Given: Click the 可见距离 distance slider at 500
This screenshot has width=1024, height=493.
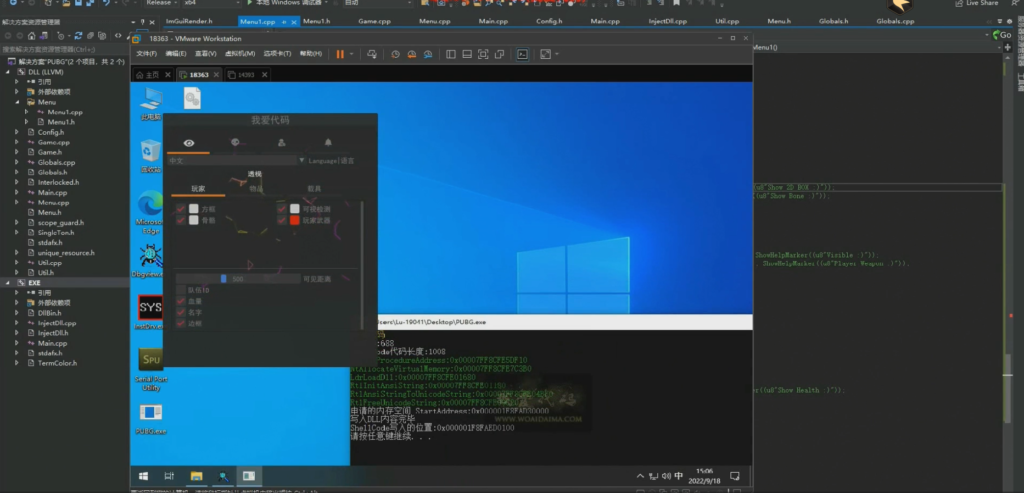Looking at the screenshot, I should 238,279.
